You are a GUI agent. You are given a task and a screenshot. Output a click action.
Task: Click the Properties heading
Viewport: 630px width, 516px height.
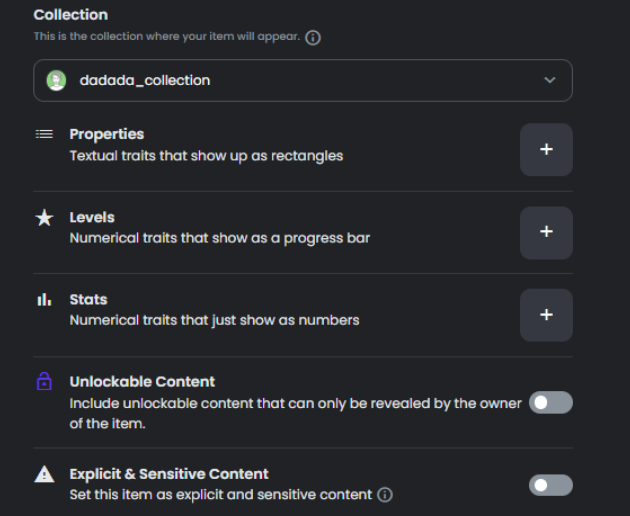[x=106, y=134]
